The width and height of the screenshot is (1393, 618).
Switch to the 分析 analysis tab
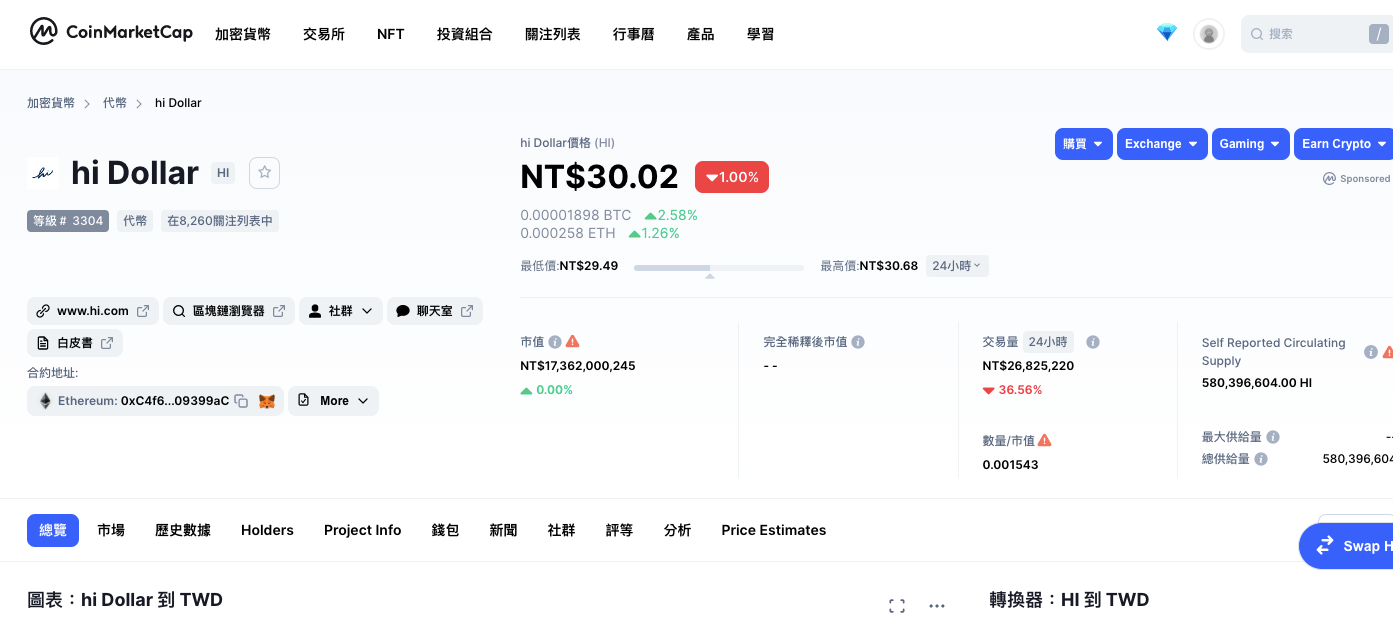(x=677, y=530)
